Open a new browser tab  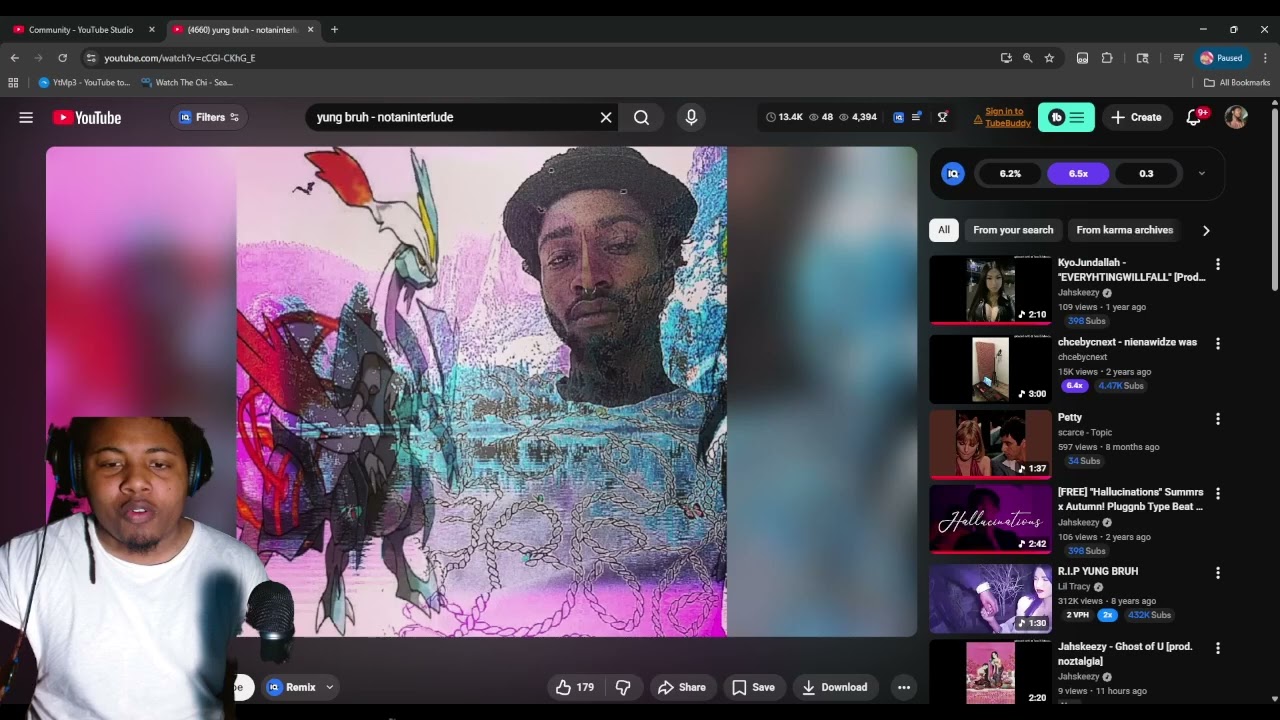pos(334,30)
